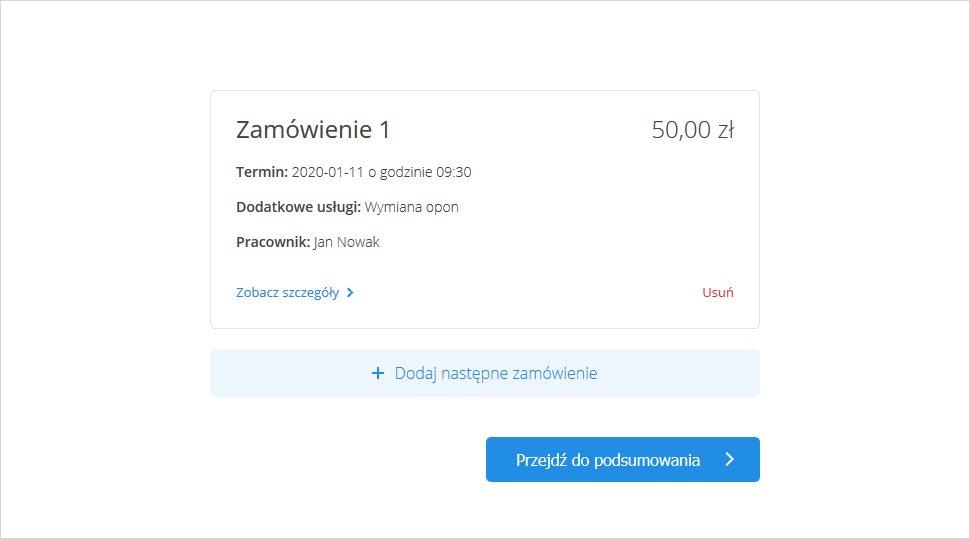Screen dimensions: 970x539
Task: Click the employee name Jan Nowak
Action: coord(346,242)
